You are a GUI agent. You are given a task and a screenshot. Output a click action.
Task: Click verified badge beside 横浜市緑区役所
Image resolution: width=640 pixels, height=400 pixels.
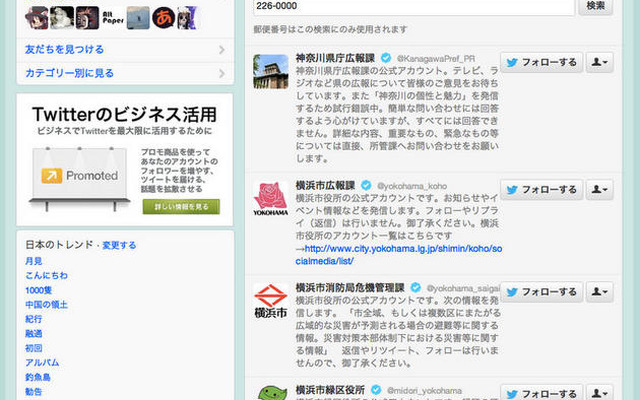376,390
